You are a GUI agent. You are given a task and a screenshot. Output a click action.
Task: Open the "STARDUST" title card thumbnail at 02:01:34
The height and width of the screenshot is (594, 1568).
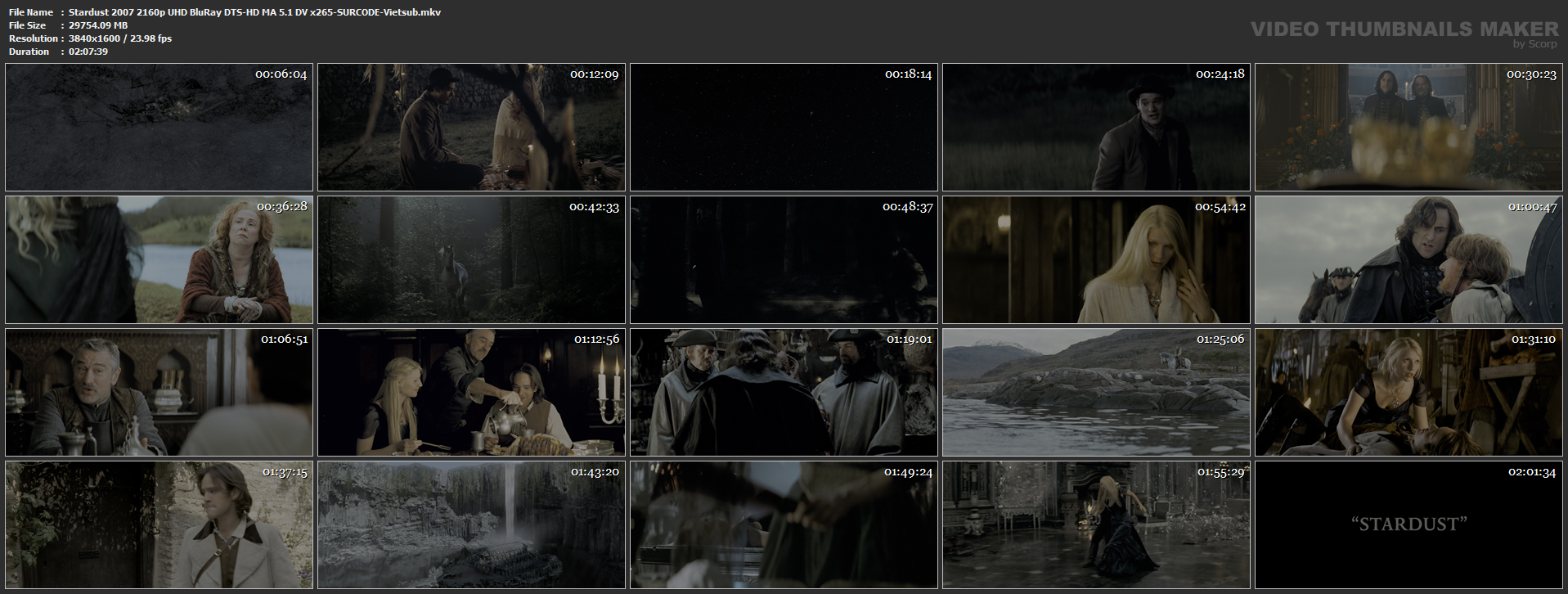tap(1409, 525)
